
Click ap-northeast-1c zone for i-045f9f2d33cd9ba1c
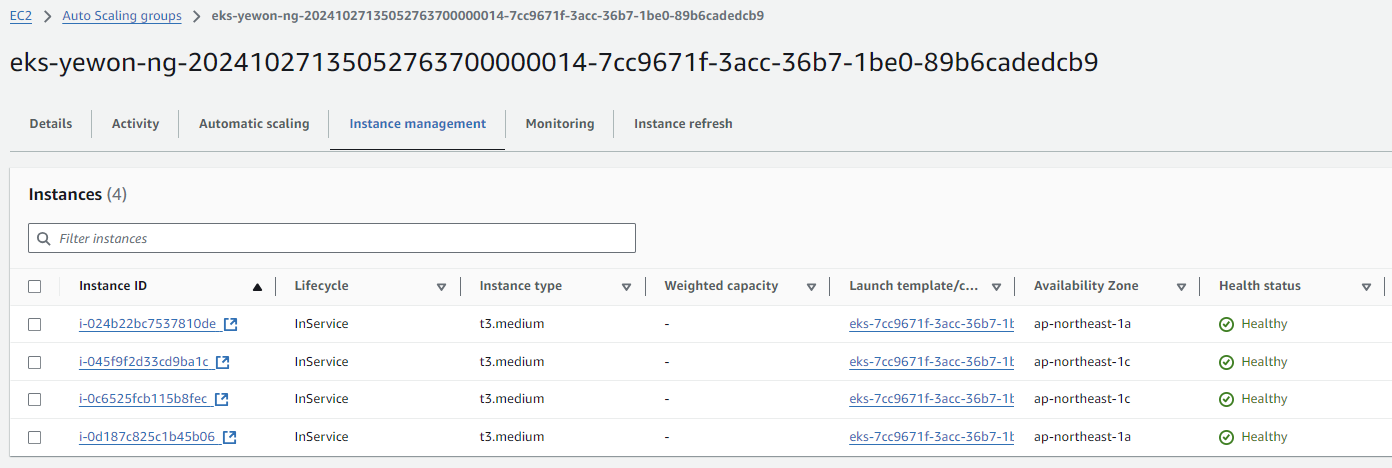pyautogui.click(x=1082, y=362)
